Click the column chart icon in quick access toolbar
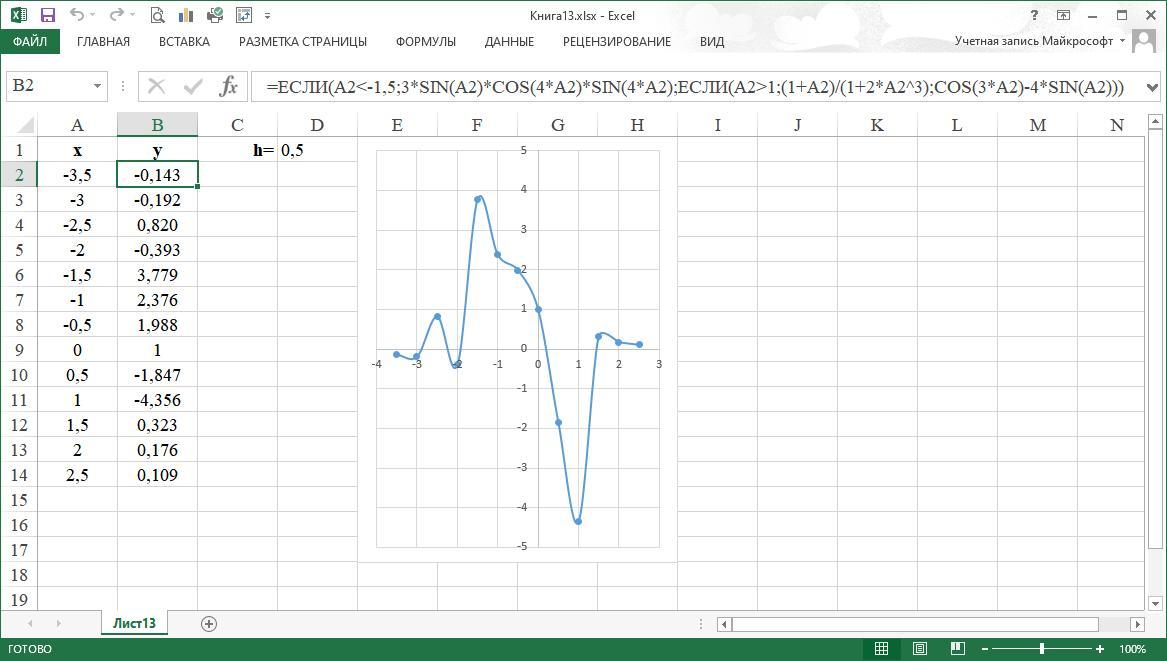Image resolution: width=1167 pixels, height=661 pixels. tap(185, 15)
